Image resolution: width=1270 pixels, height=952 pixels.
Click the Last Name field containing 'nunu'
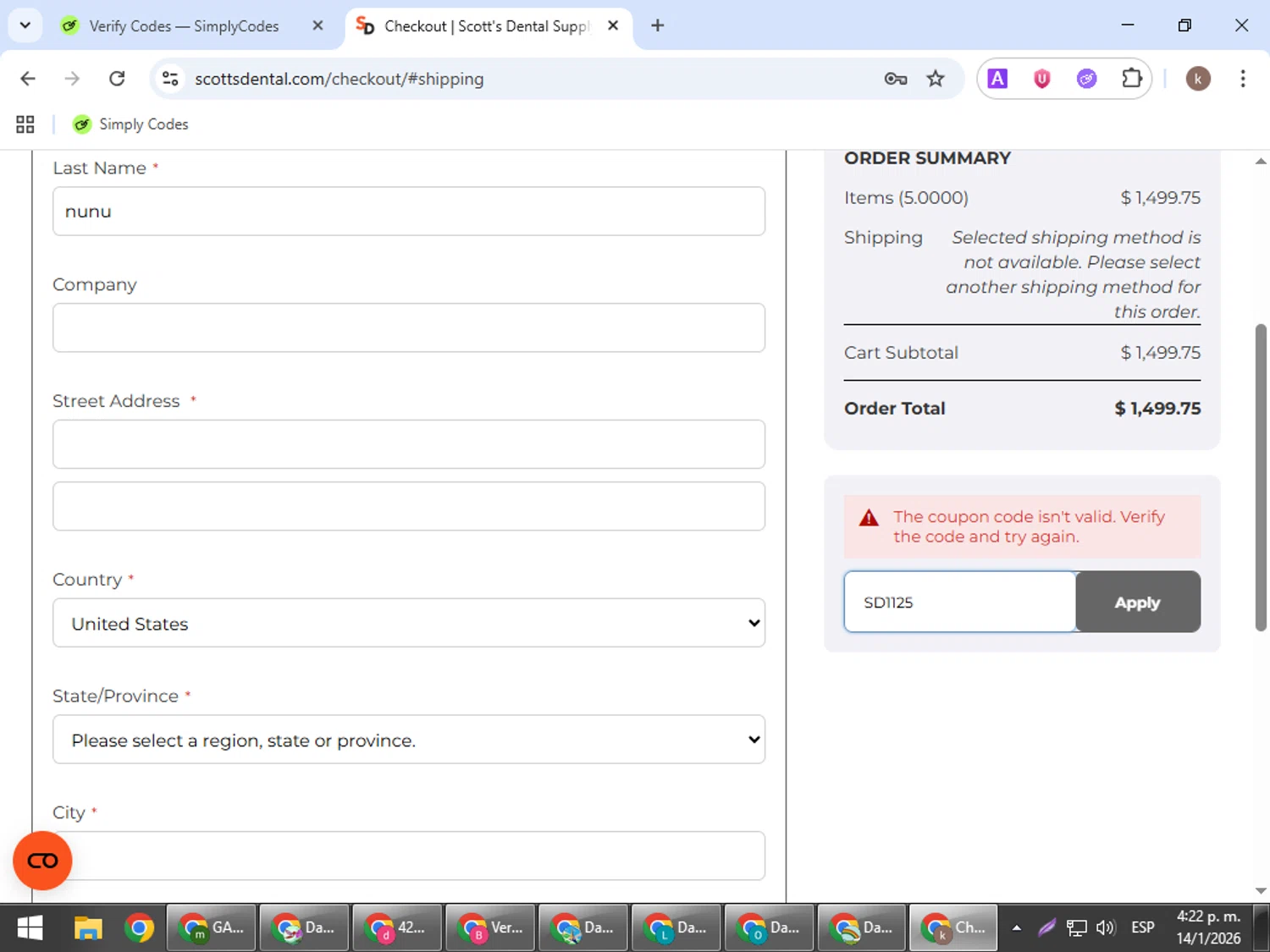click(409, 212)
